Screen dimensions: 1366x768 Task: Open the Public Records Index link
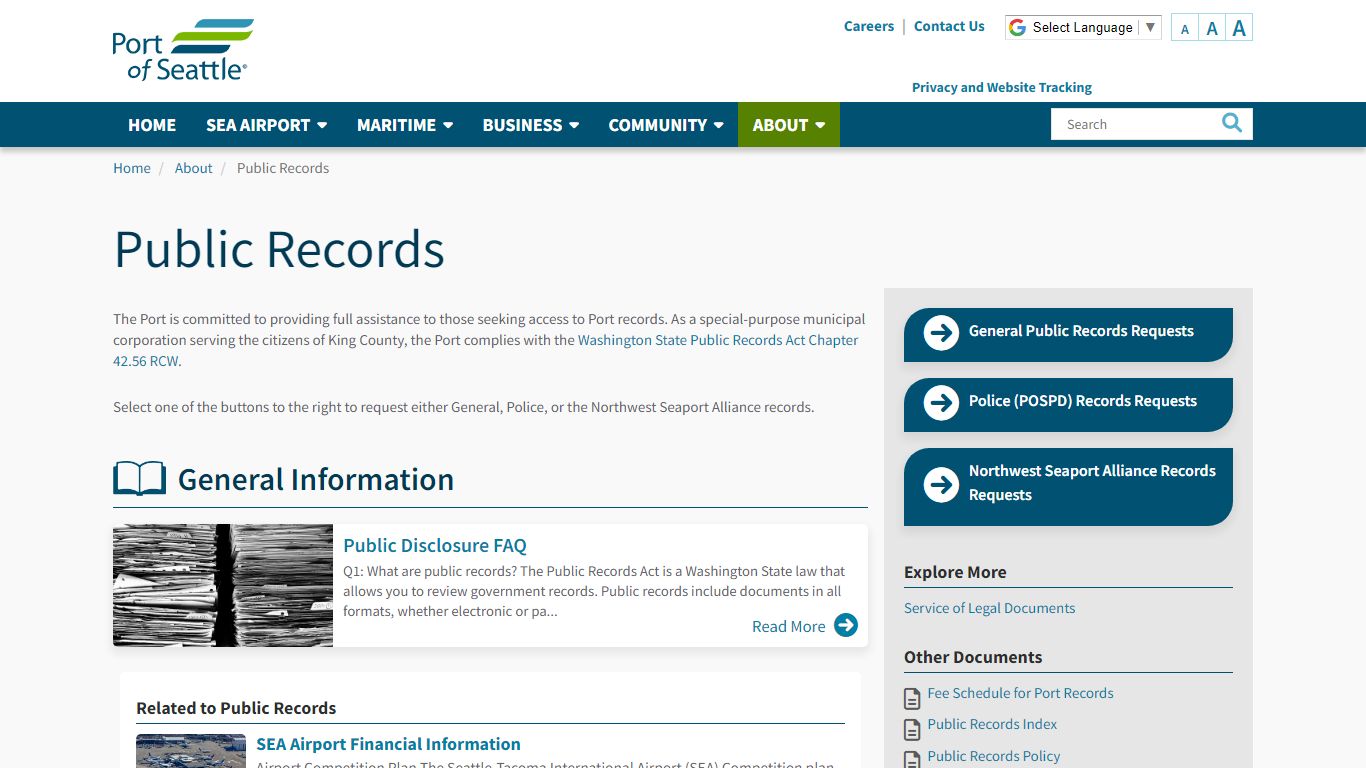[x=992, y=724]
